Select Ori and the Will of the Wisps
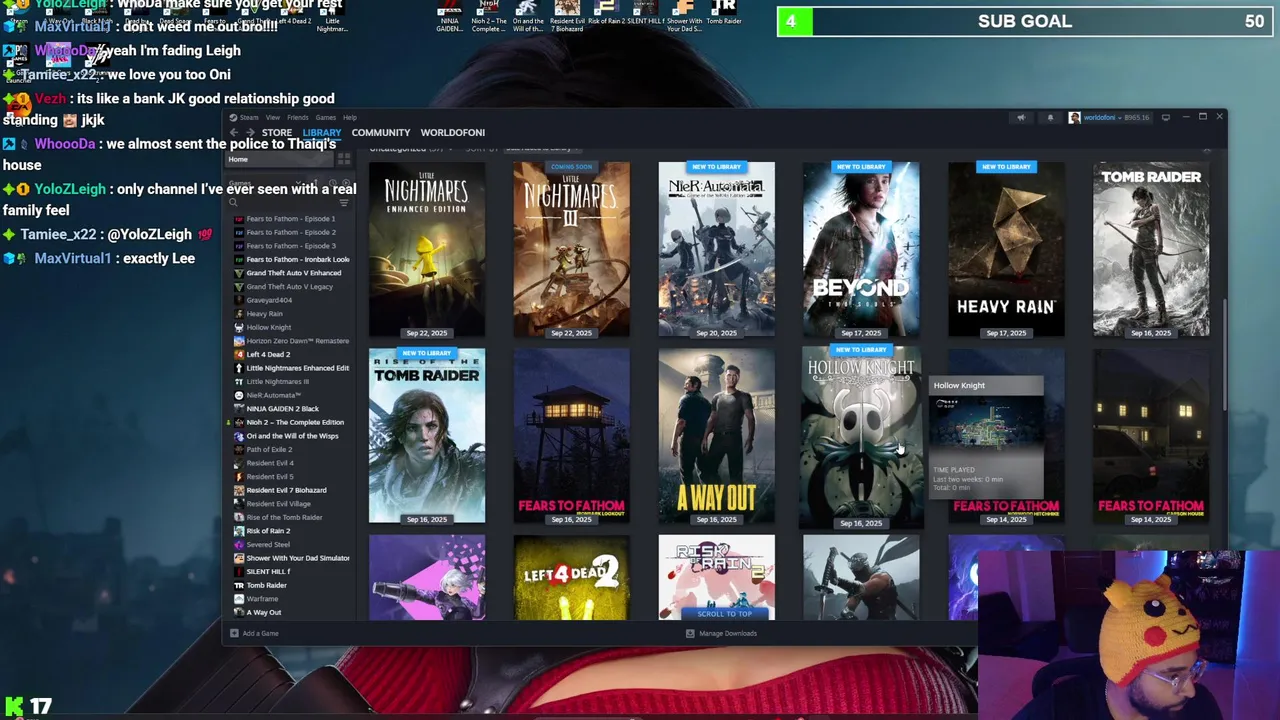Viewport: 1280px width, 720px height. click(292, 436)
